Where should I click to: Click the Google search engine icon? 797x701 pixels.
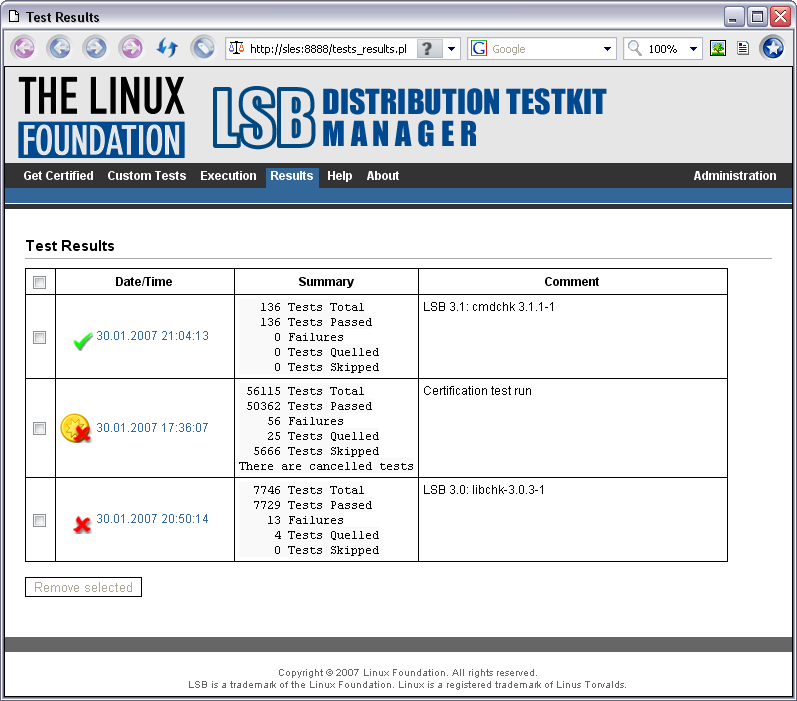[x=479, y=48]
